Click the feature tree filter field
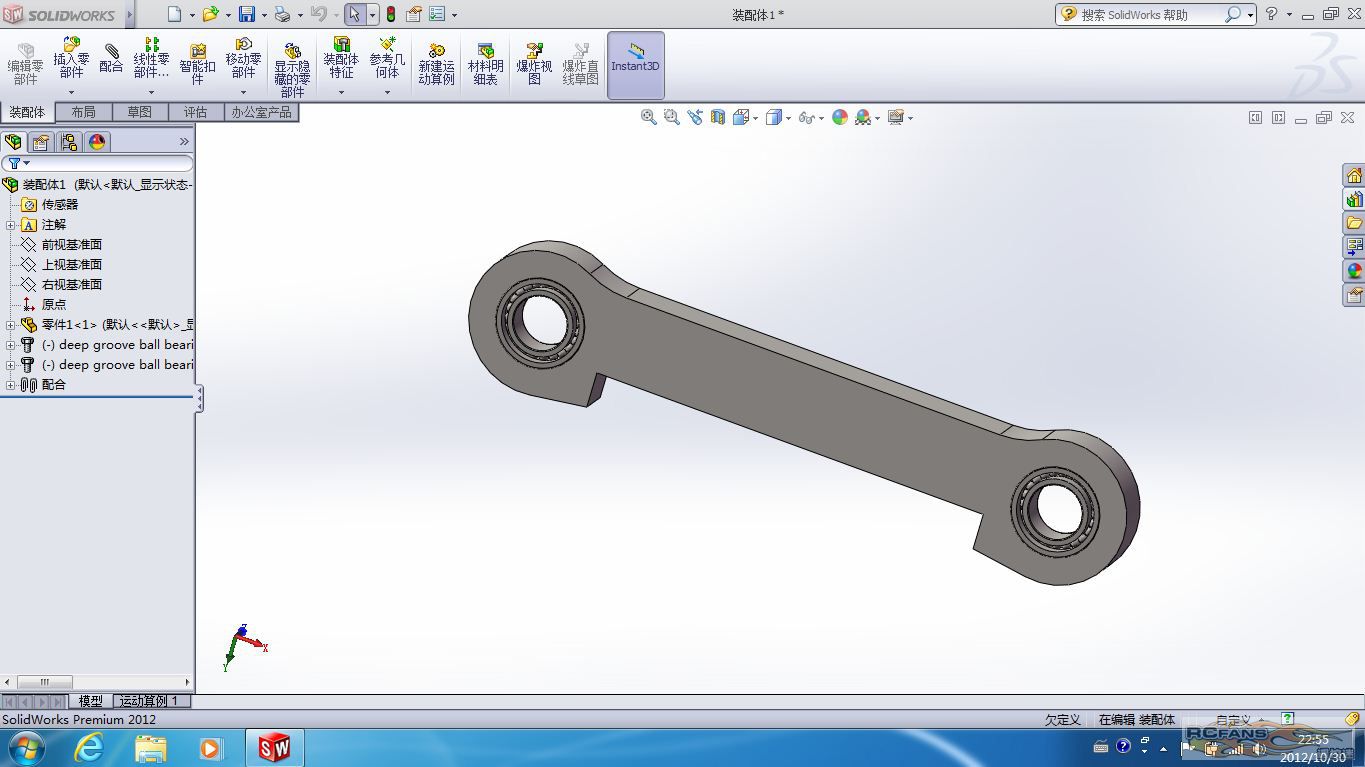Screen dimensions: 1365x767 [97, 163]
